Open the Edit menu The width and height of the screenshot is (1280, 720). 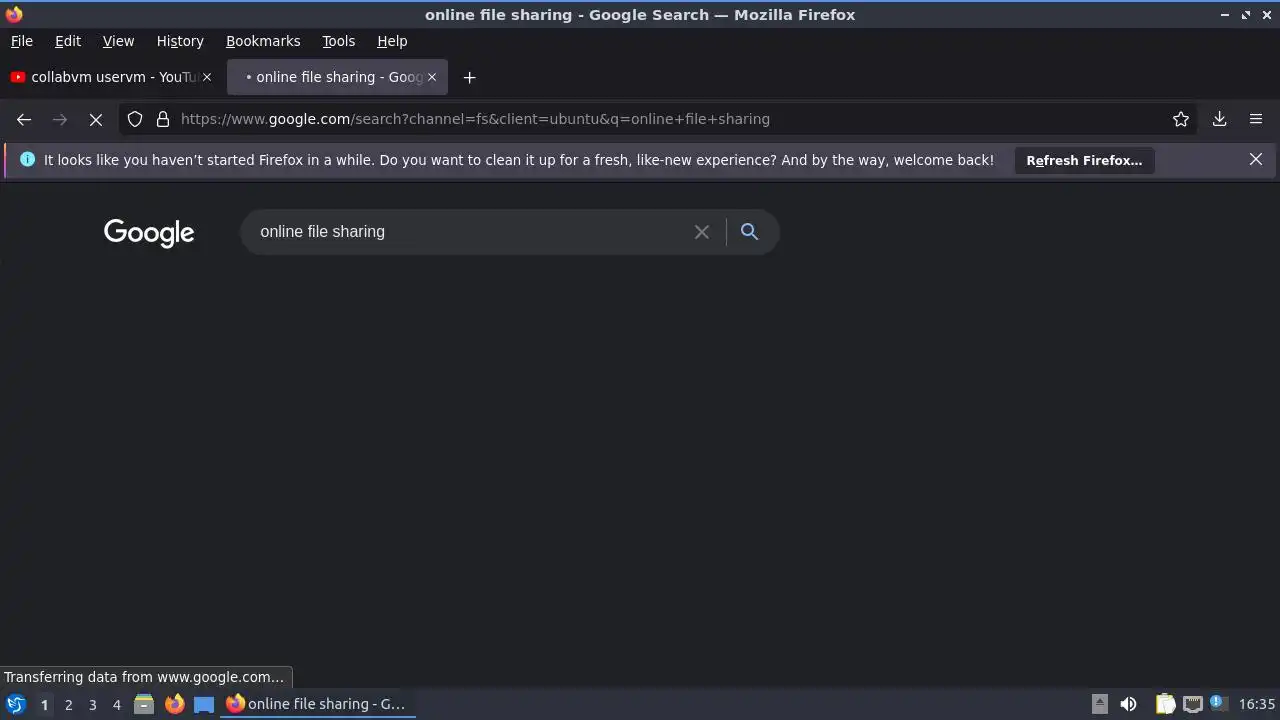(68, 41)
